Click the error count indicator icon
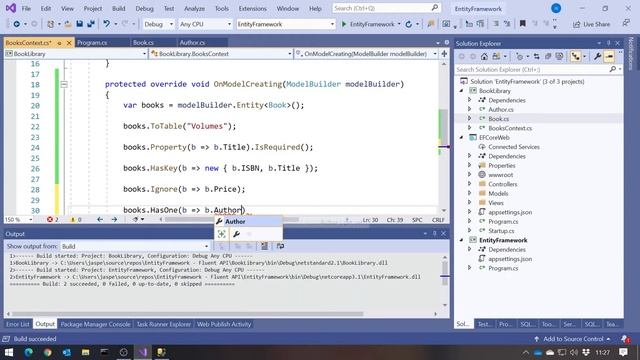 coord(52,220)
